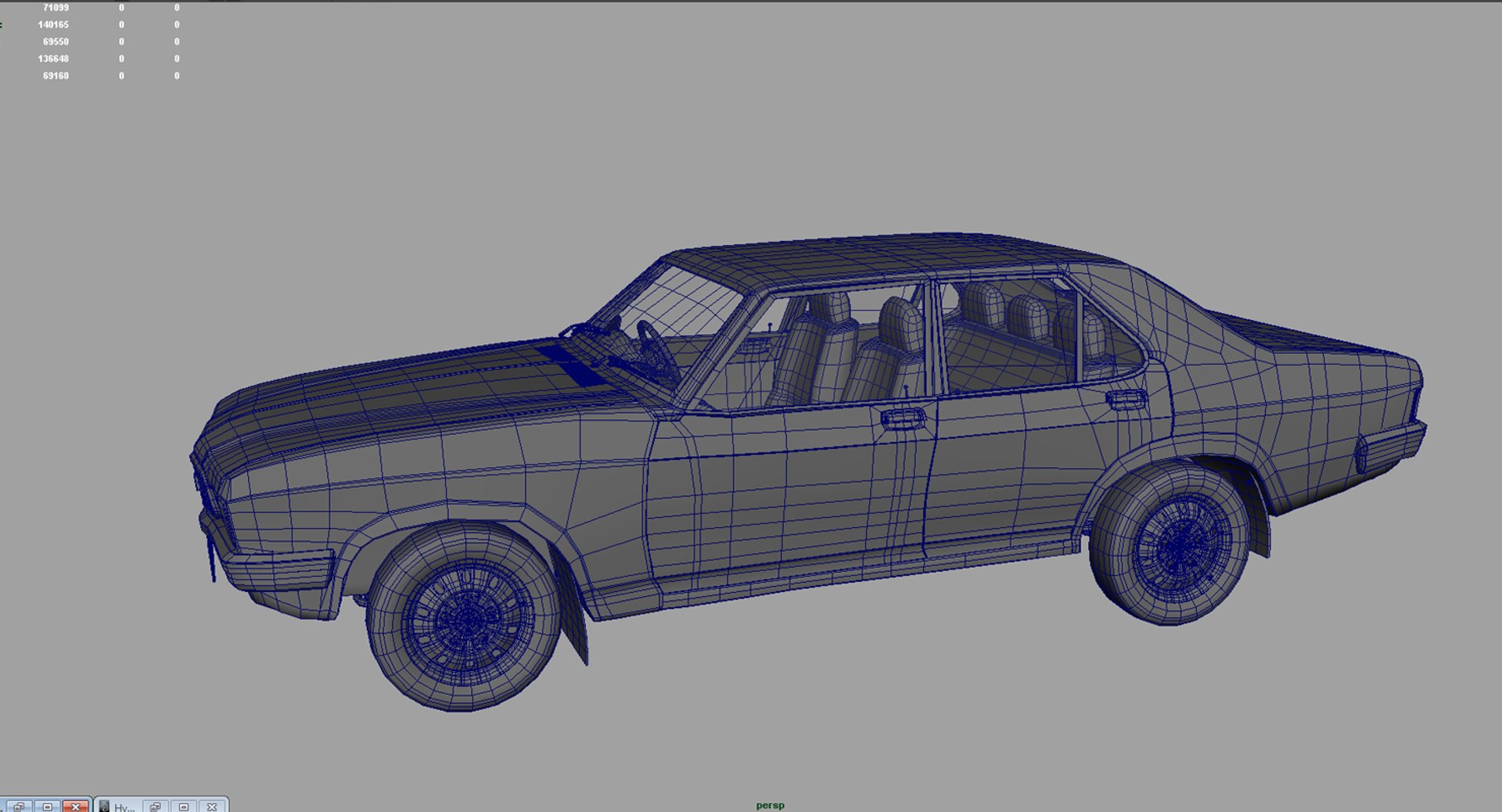Click the Hypershade minimized window icon
1502x812 pixels.
click(x=104, y=807)
